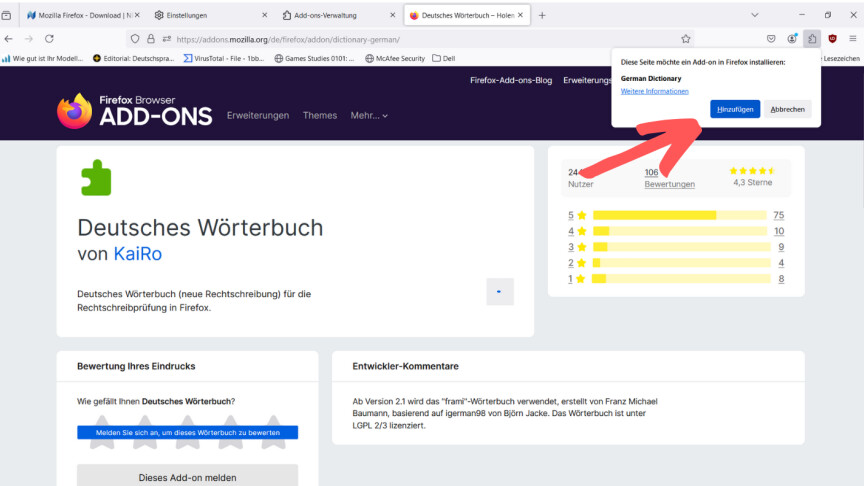Filter reviews by 5 star row
Viewport: 864px width, 486px height.
(676, 215)
